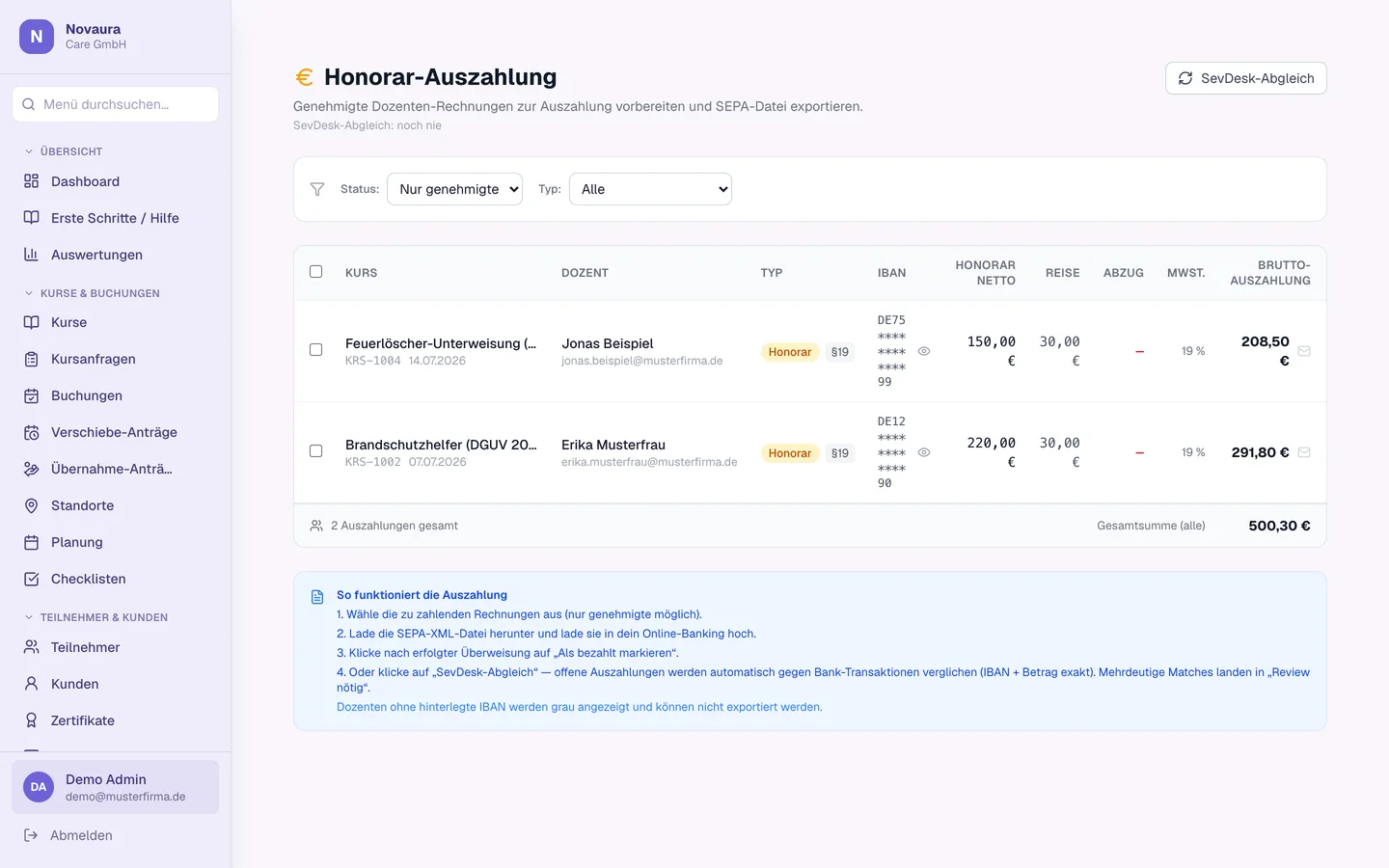Collapse the Kurse & Buchungen sidebar section
The height and width of the screenshot is (868, 1389).
[93, 293]
